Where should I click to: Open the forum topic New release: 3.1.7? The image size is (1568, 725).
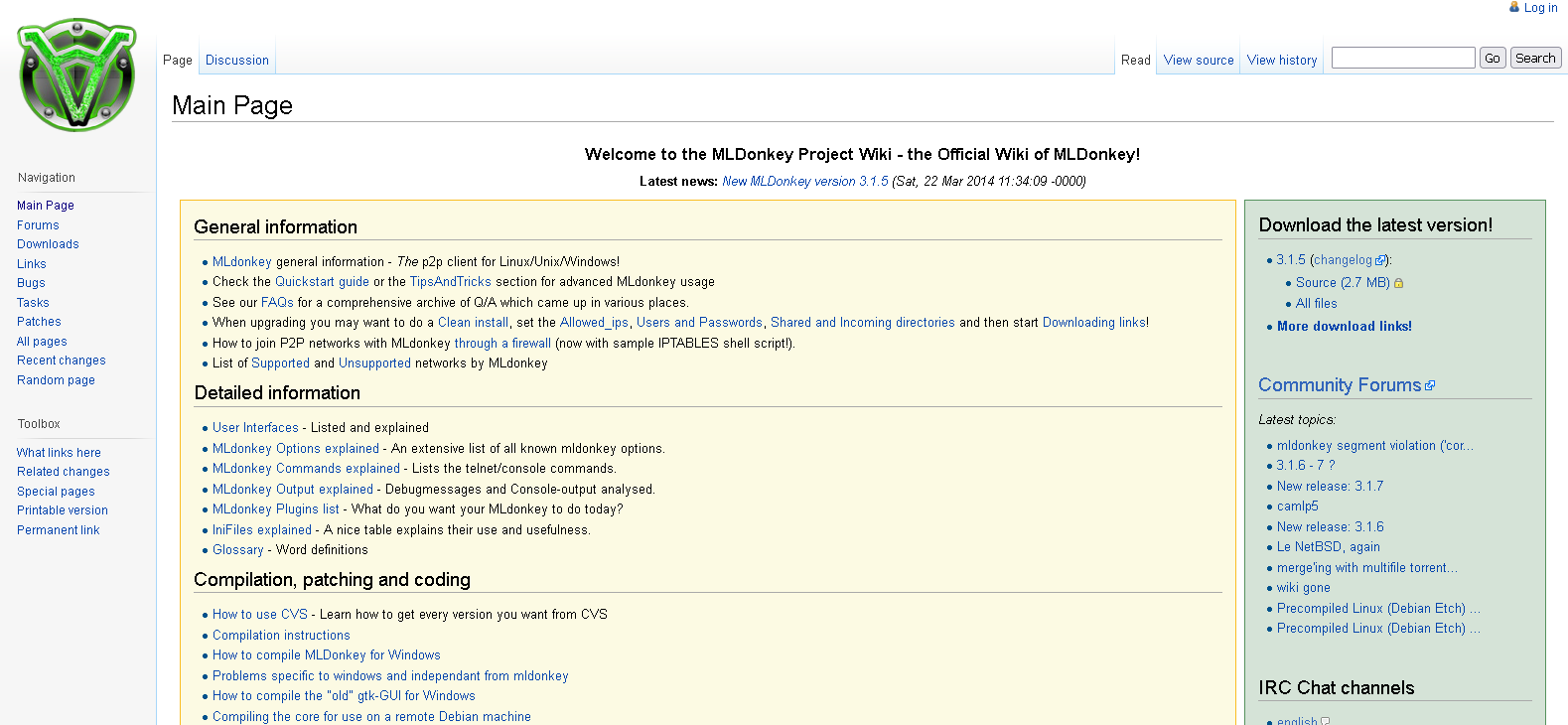1330,487
